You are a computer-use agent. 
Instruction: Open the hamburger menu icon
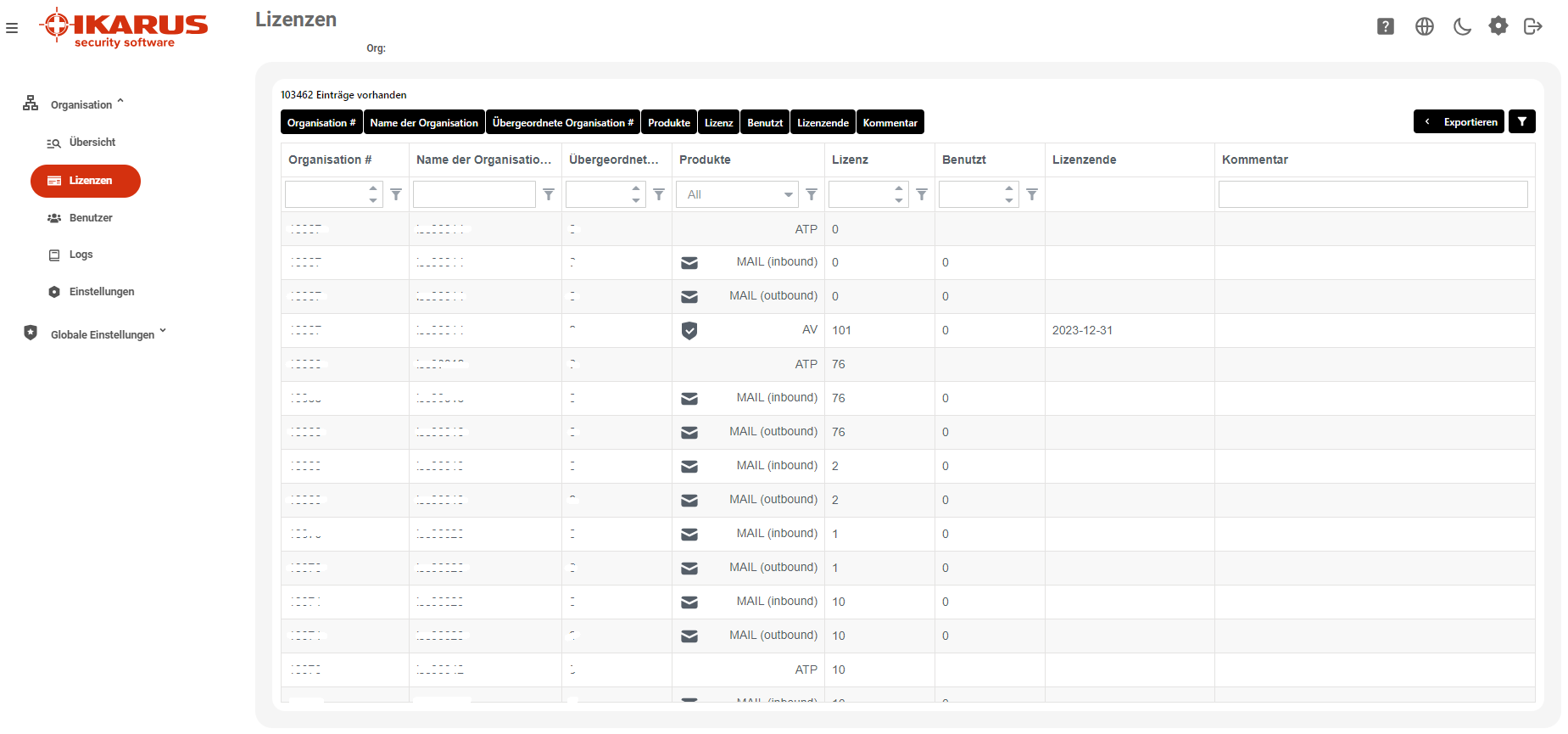(x=12, y=28)
